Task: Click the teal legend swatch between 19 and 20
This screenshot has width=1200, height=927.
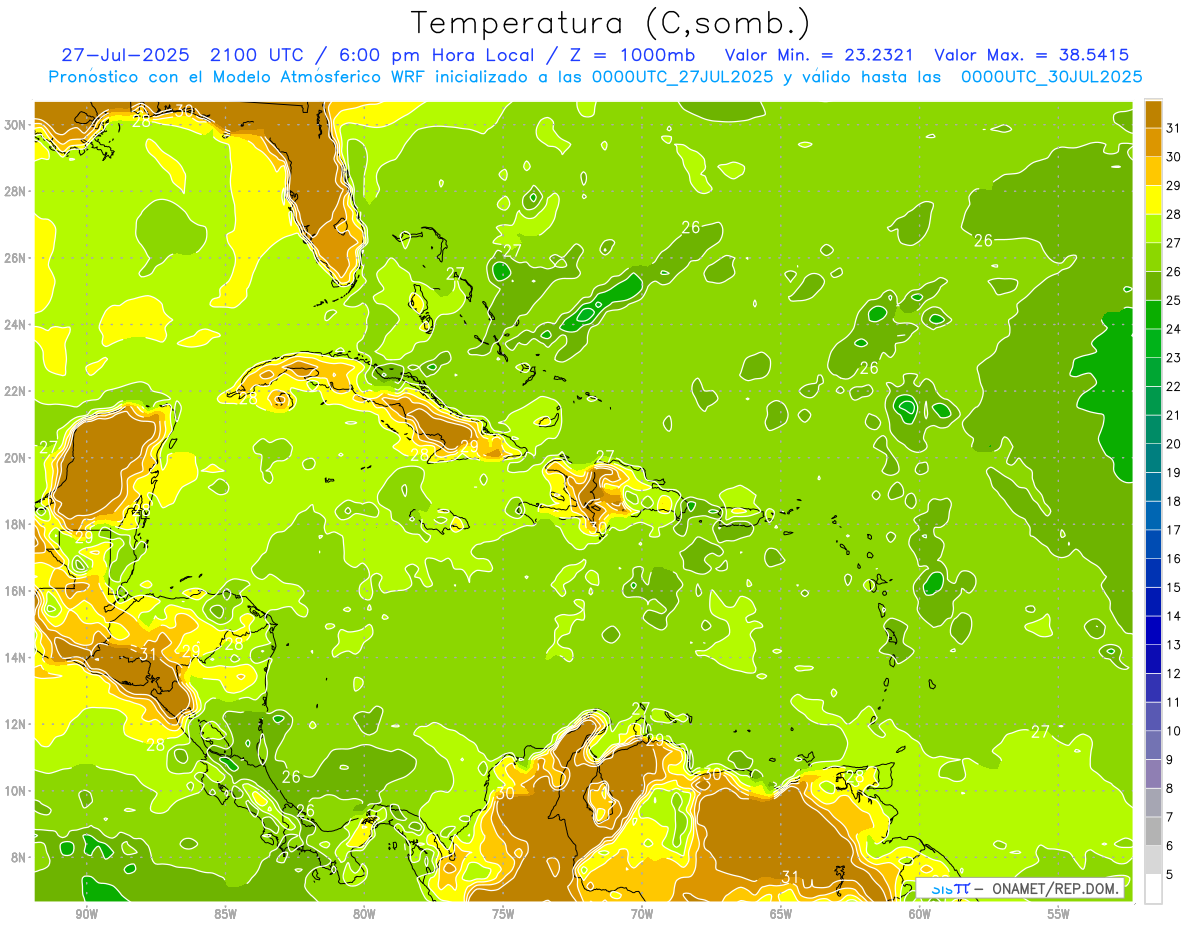Action: click(1153, 458)
